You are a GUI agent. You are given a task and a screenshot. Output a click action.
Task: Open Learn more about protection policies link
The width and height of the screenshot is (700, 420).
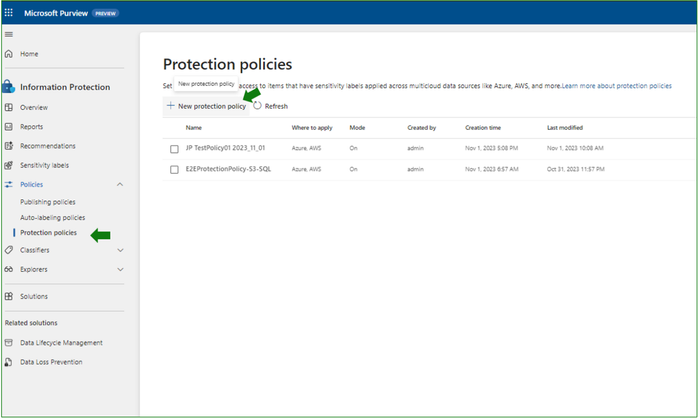click(x=616, y=86)
